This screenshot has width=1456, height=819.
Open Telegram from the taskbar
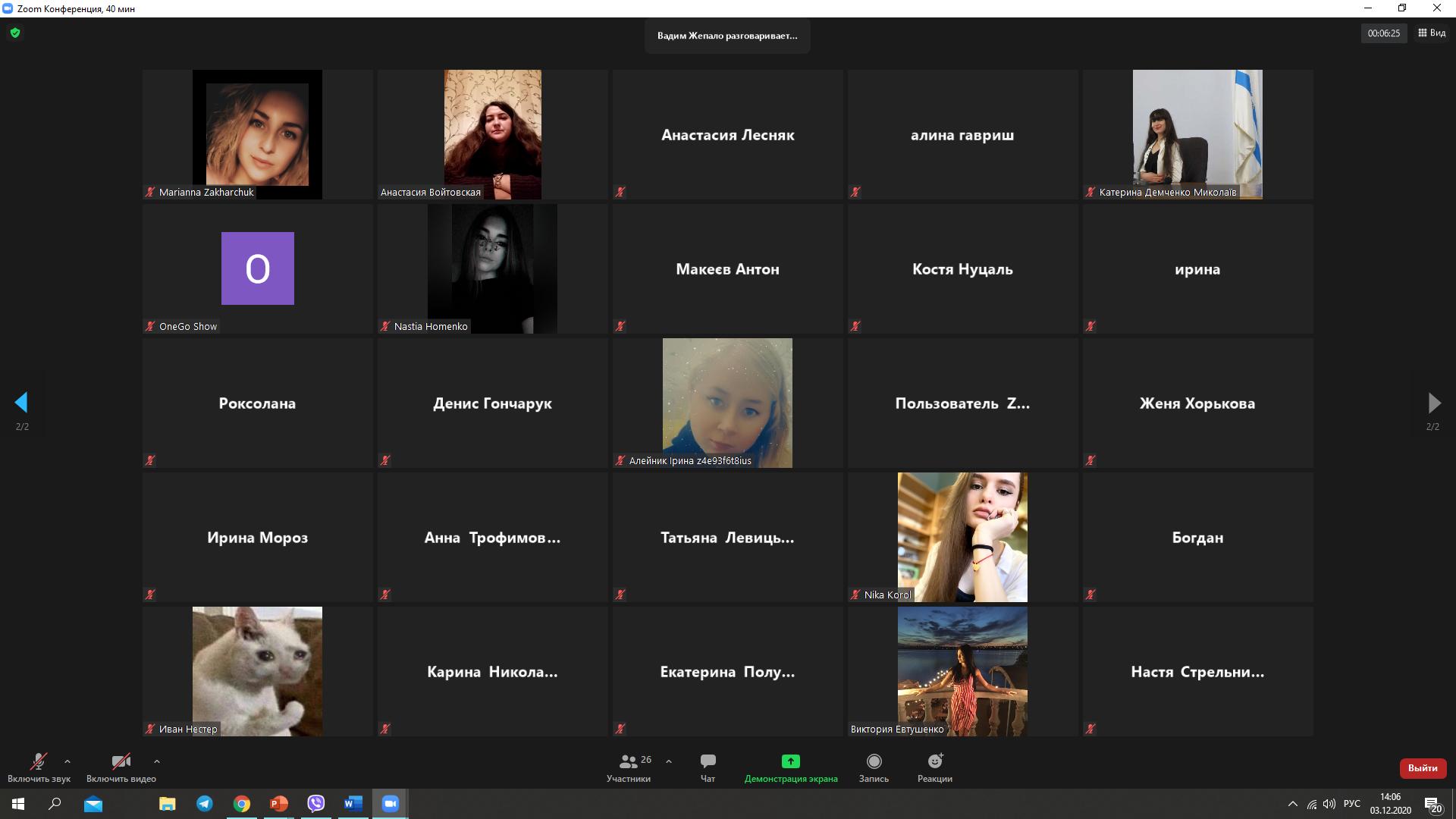pyautogui.click(x=205, y=804)
